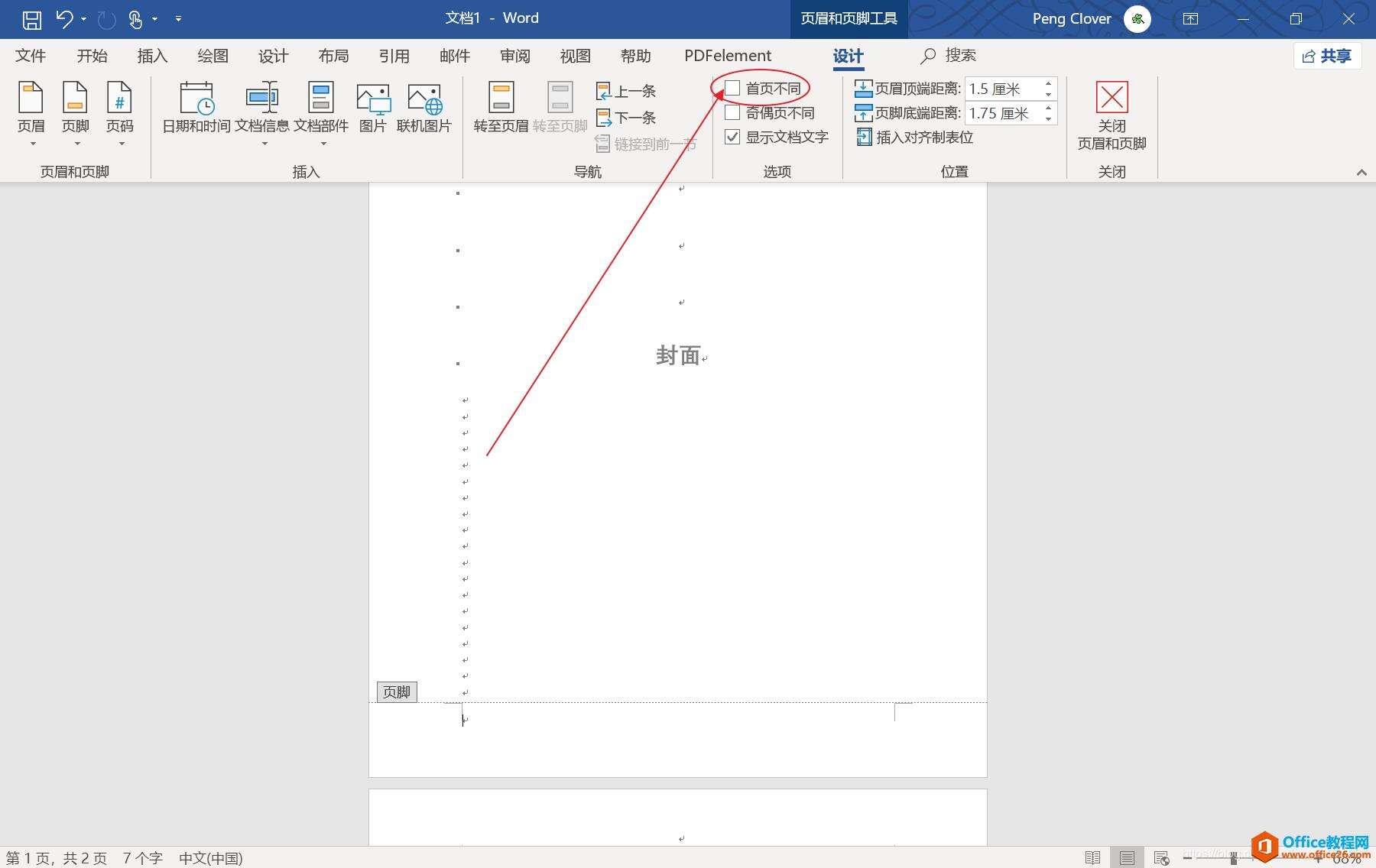Undo the last action

click(x=64, y=19)
